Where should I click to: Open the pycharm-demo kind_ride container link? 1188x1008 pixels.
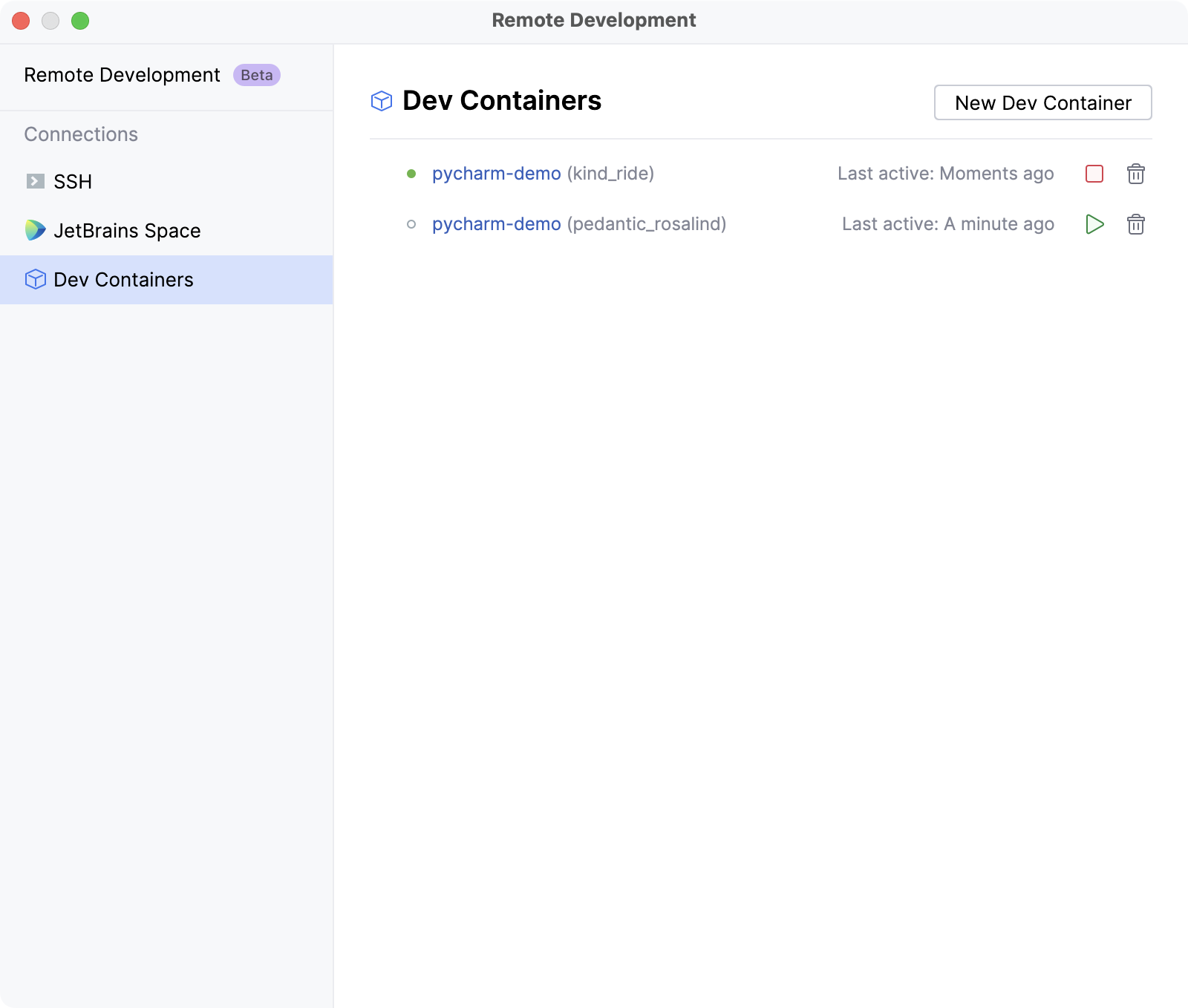click(x=497, y=173)
